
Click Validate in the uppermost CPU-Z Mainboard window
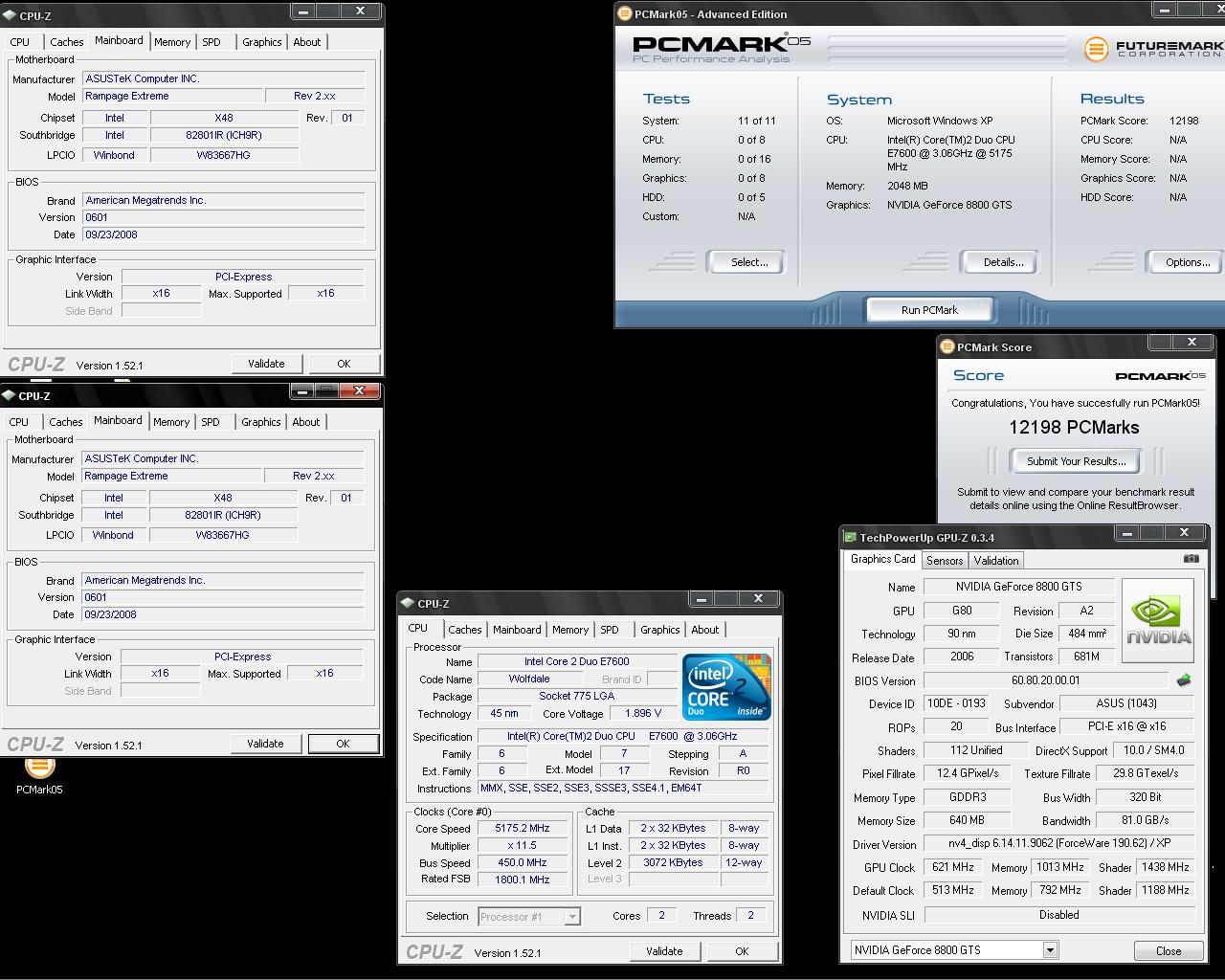coord(266,364)
